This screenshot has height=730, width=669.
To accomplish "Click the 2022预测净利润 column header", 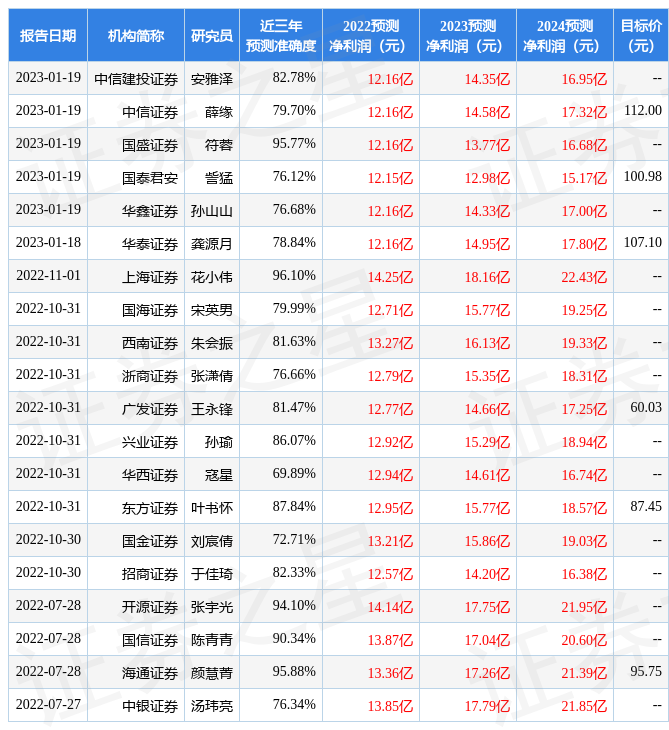I will (371, 35).
